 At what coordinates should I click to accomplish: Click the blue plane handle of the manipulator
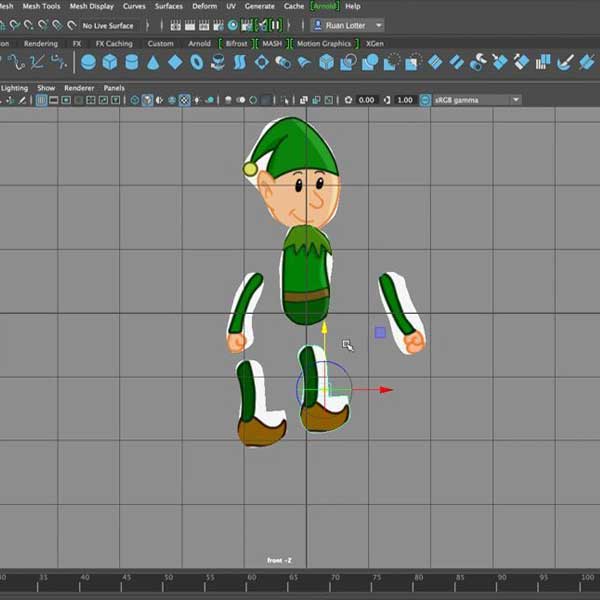pyautogui.click(x=380, y=332)
